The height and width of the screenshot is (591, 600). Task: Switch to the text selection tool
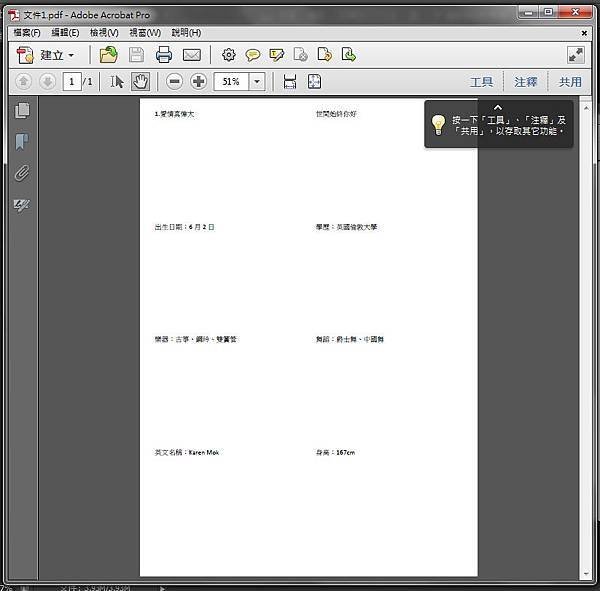[117, 82]
